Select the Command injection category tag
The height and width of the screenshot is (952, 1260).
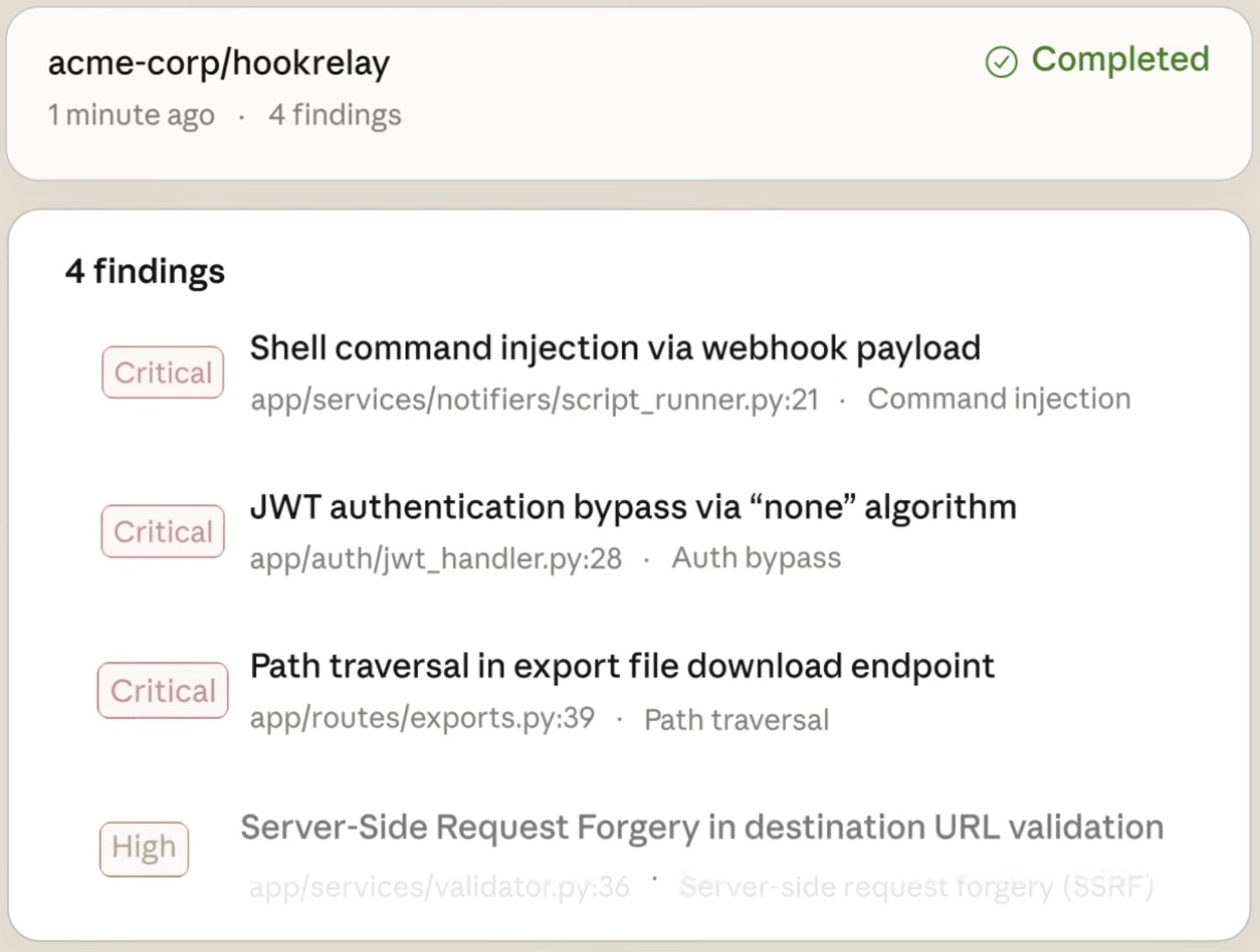[999, 399]
